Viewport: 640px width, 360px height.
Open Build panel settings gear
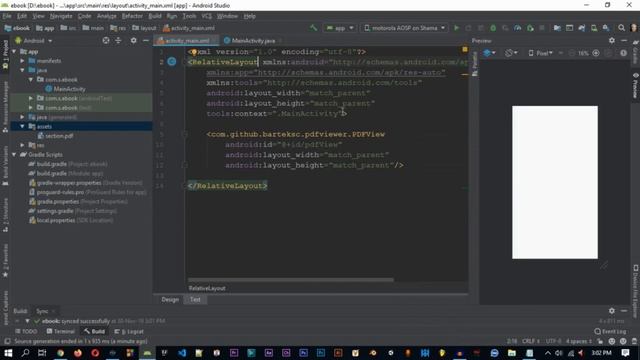(611, 311)
